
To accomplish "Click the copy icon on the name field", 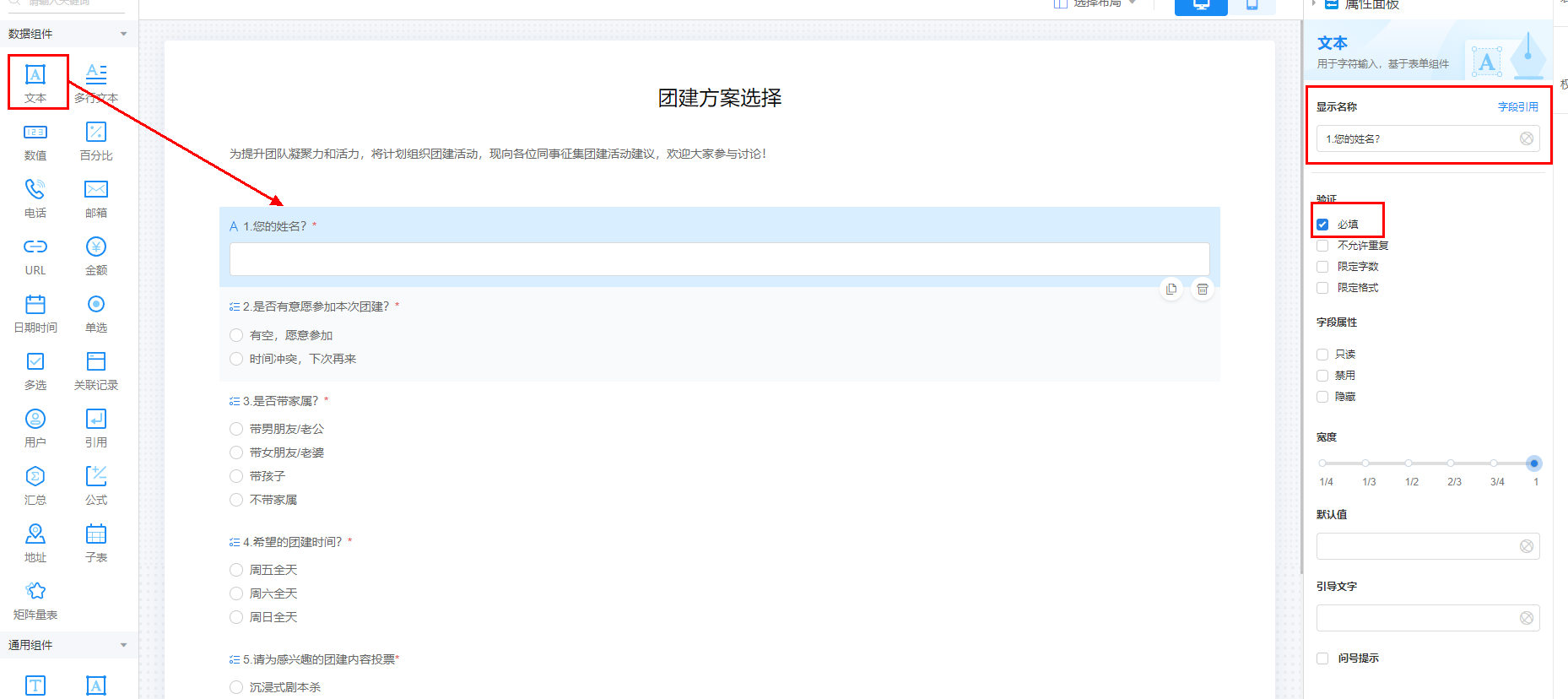I will (x=1171, y=290).
